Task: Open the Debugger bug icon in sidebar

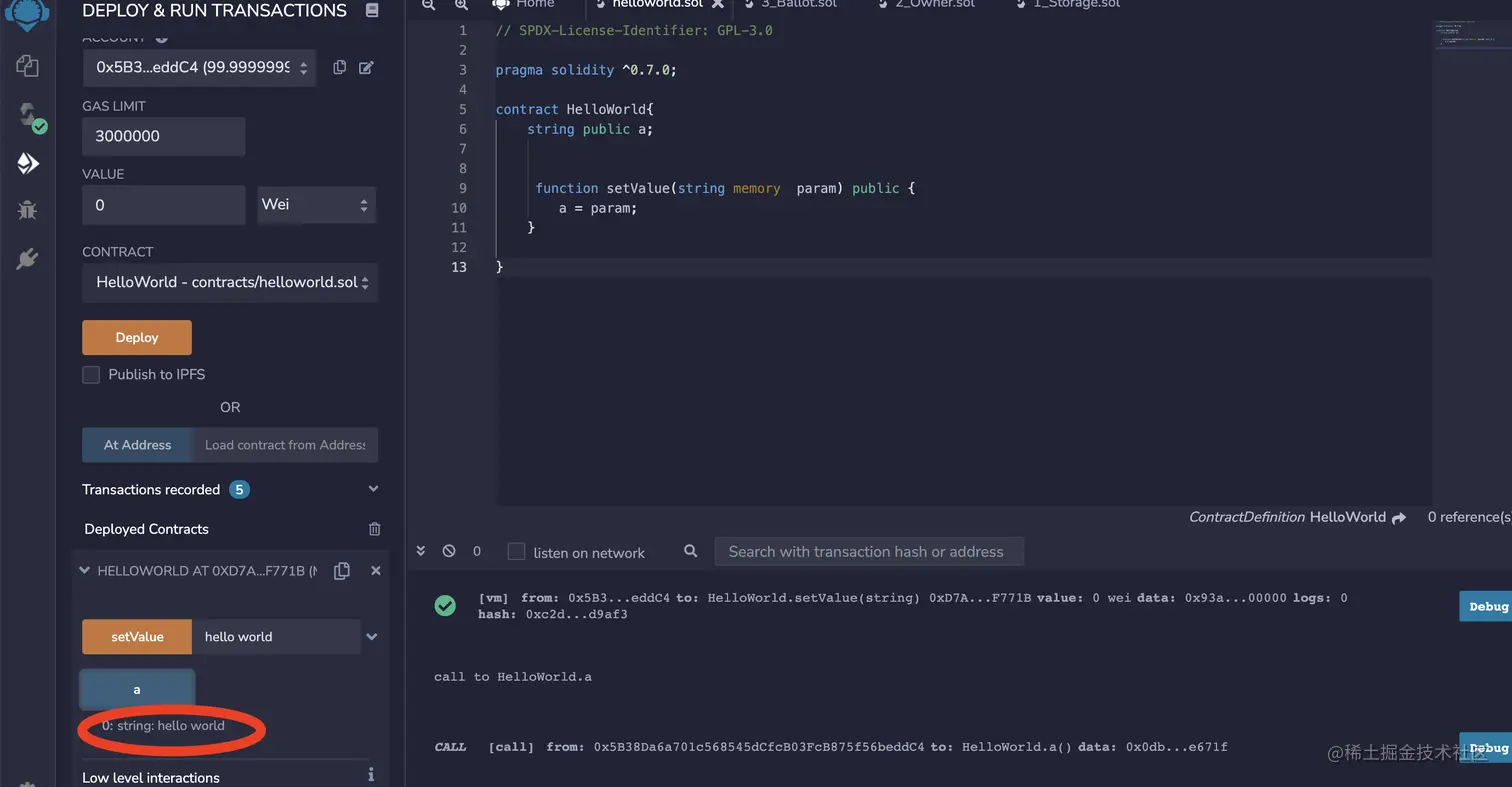Action: [27, 210]
